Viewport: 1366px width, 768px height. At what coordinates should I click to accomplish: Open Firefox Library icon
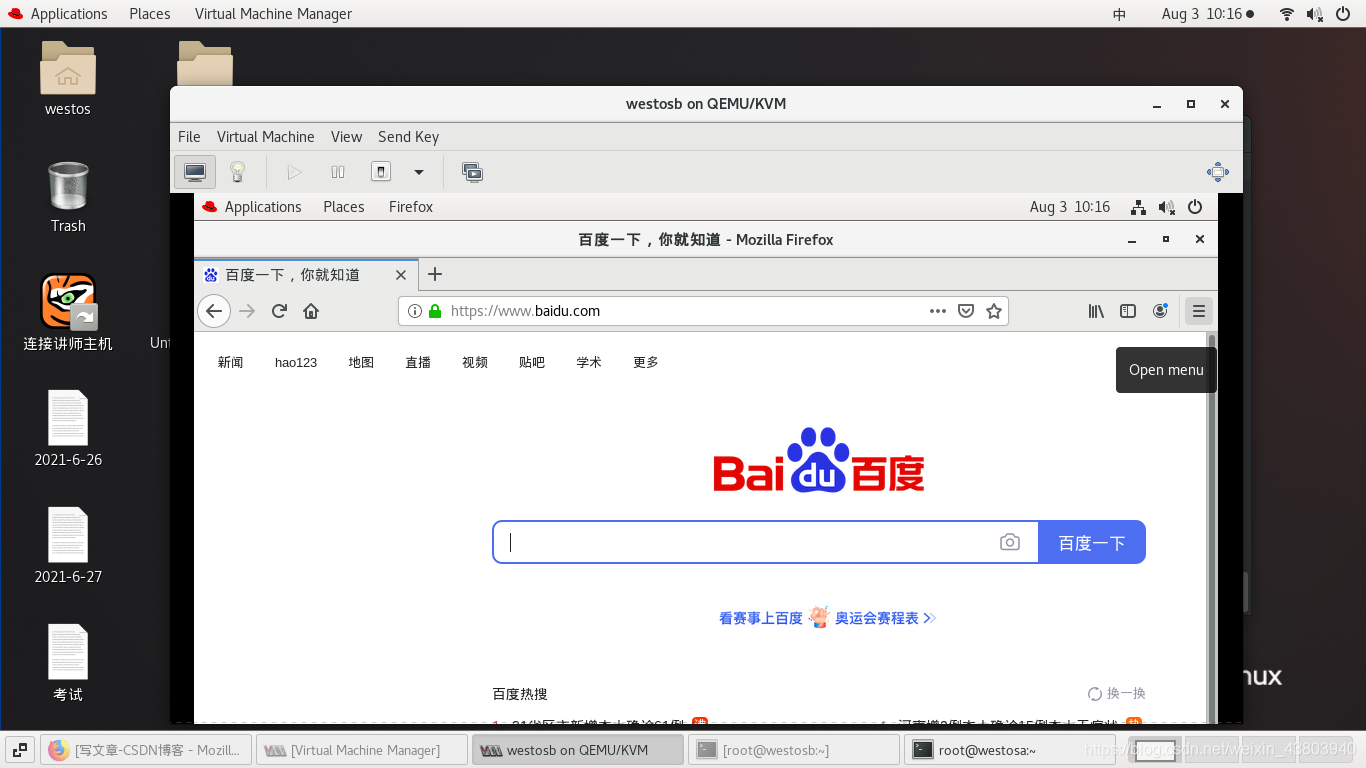[x=1096, y=311]
